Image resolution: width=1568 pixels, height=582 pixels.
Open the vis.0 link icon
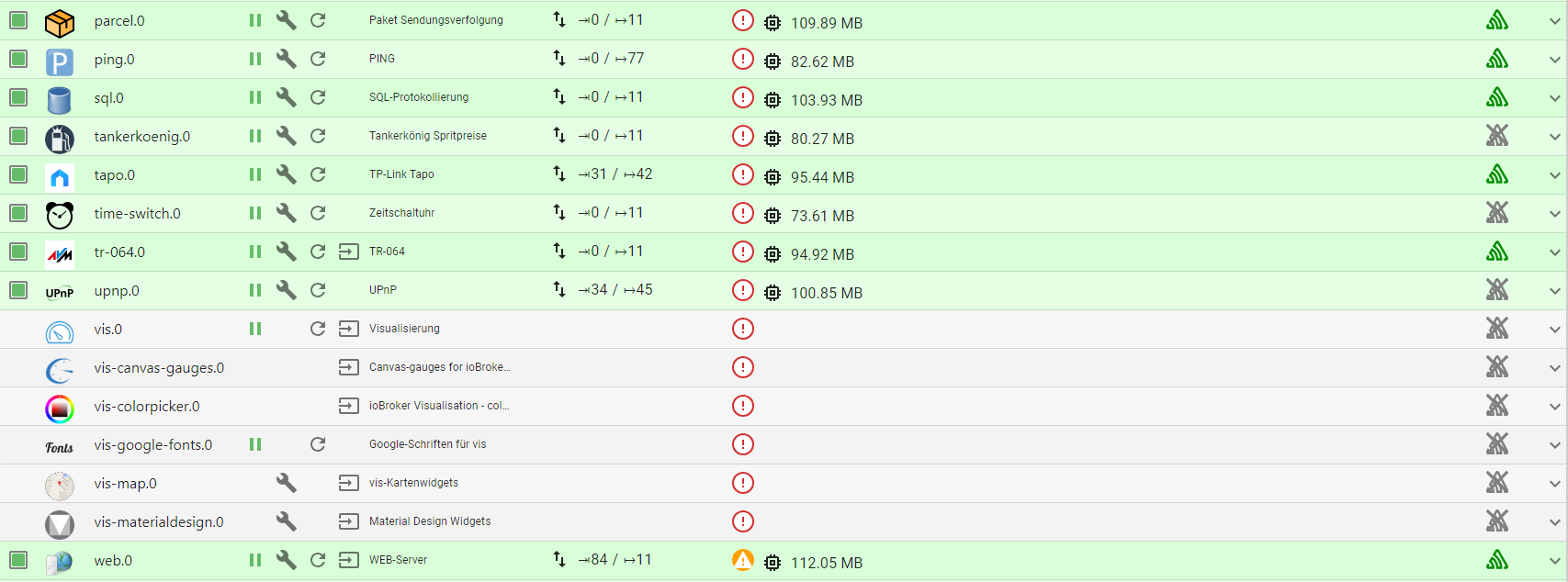pyautogui.click(x=349, y=329)
